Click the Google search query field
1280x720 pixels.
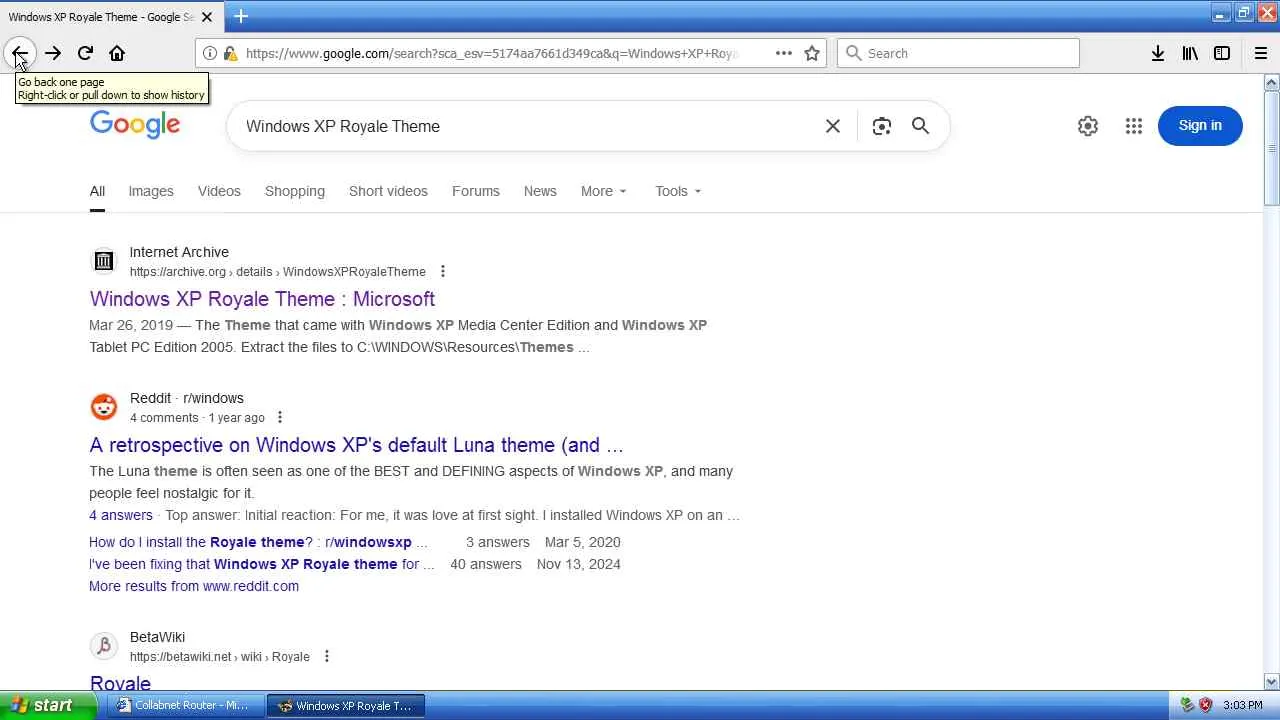(x=527, y=126)
